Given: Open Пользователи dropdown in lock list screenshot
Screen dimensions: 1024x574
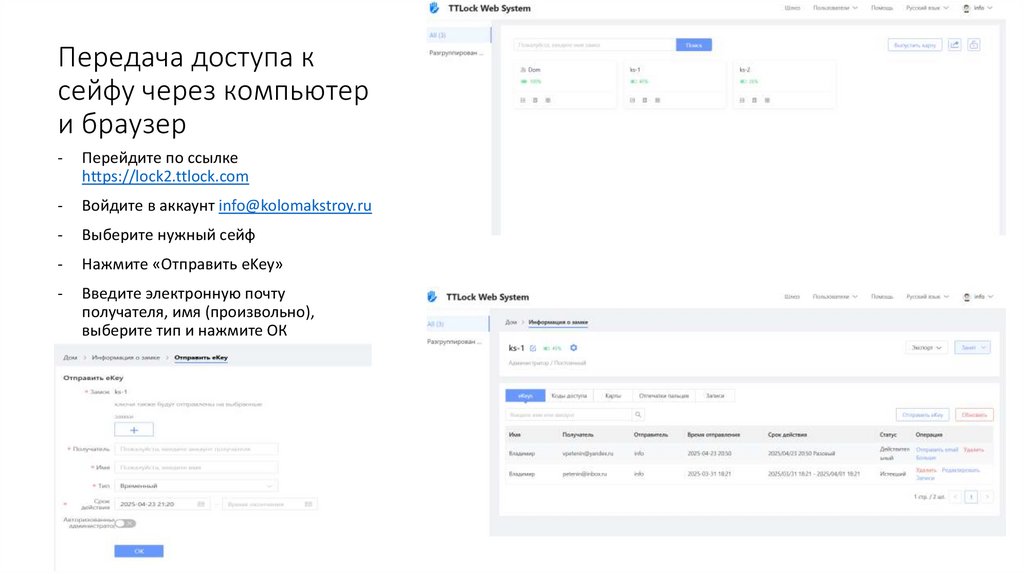Looking at the screenshot, I should click(x=835, y=8).
